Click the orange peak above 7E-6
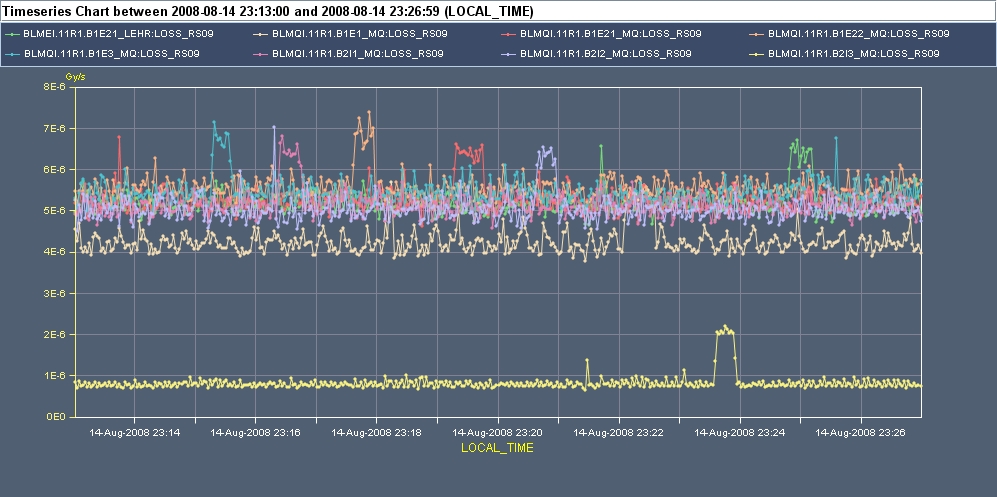 click(369, 113)
